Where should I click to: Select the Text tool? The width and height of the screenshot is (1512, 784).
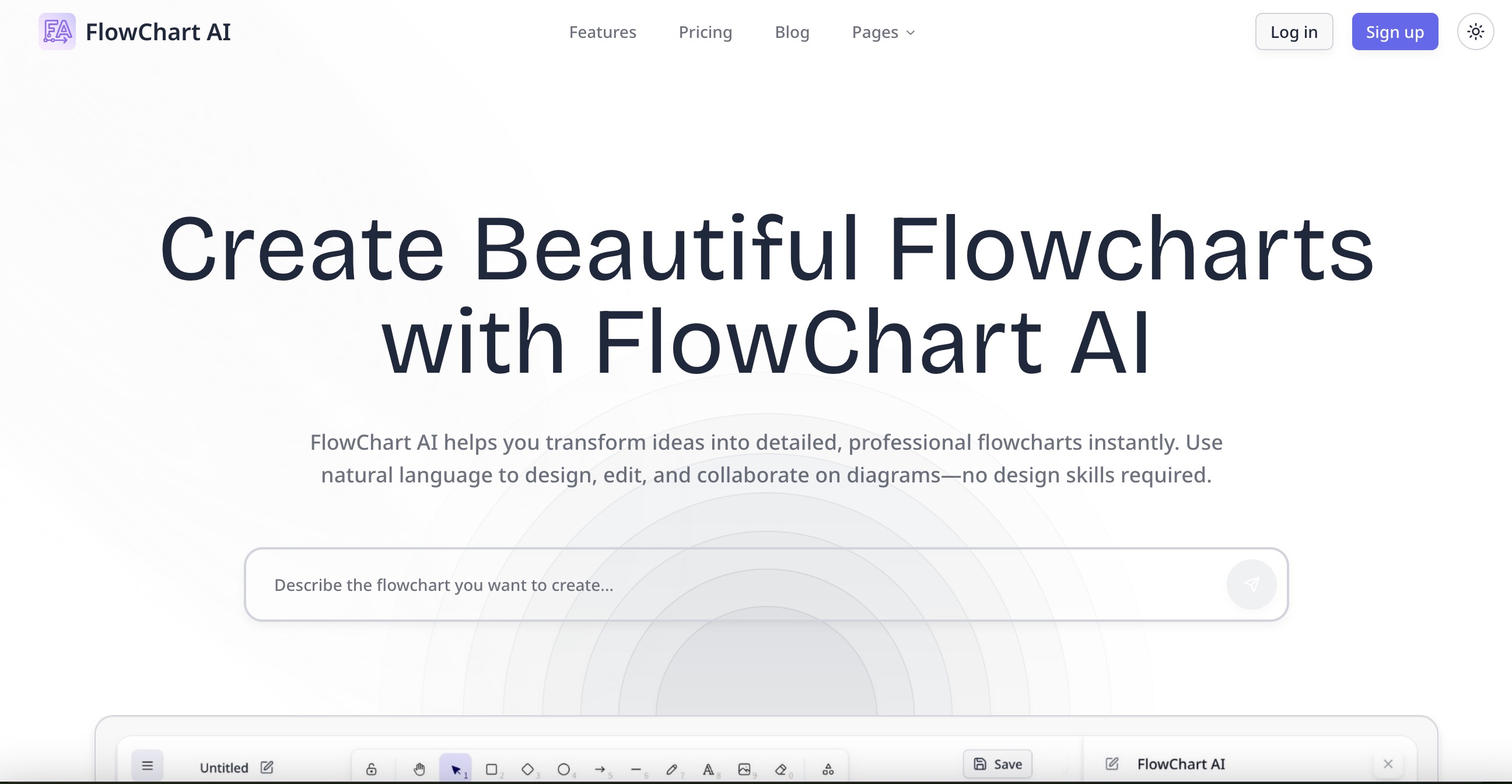tap(709, 769)
